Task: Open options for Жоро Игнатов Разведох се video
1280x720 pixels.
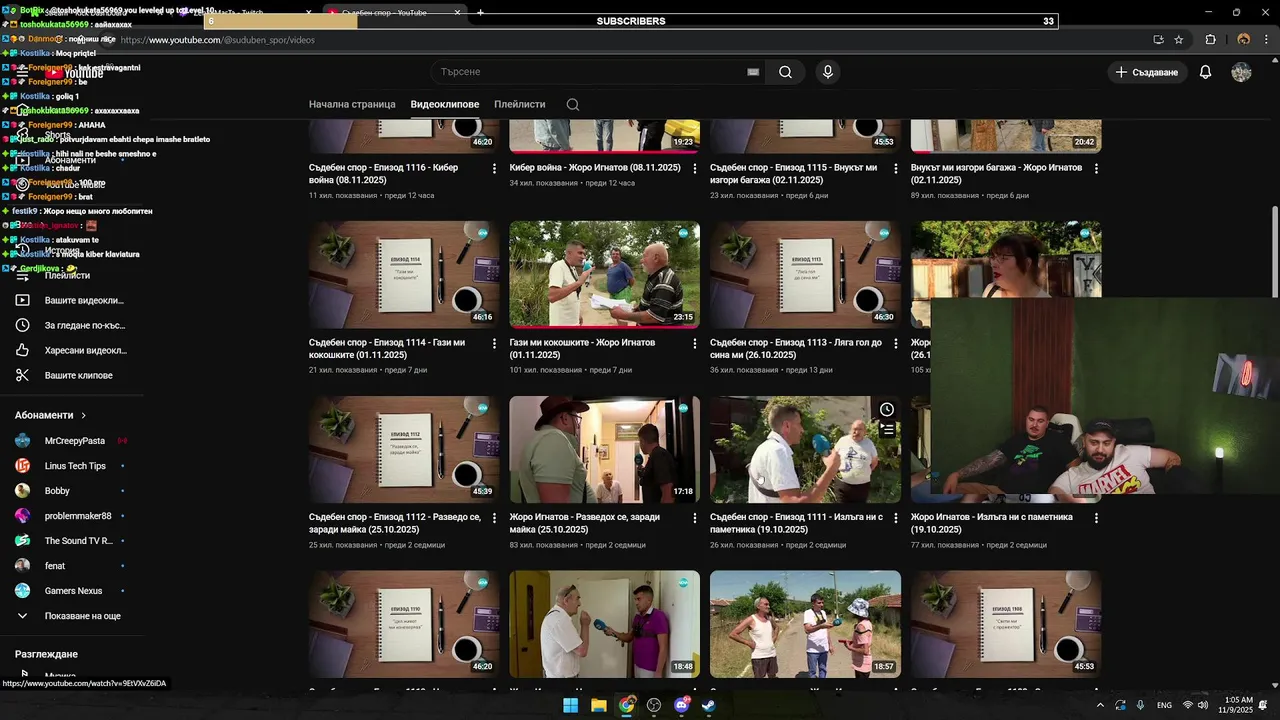Action: coord(695,519)
